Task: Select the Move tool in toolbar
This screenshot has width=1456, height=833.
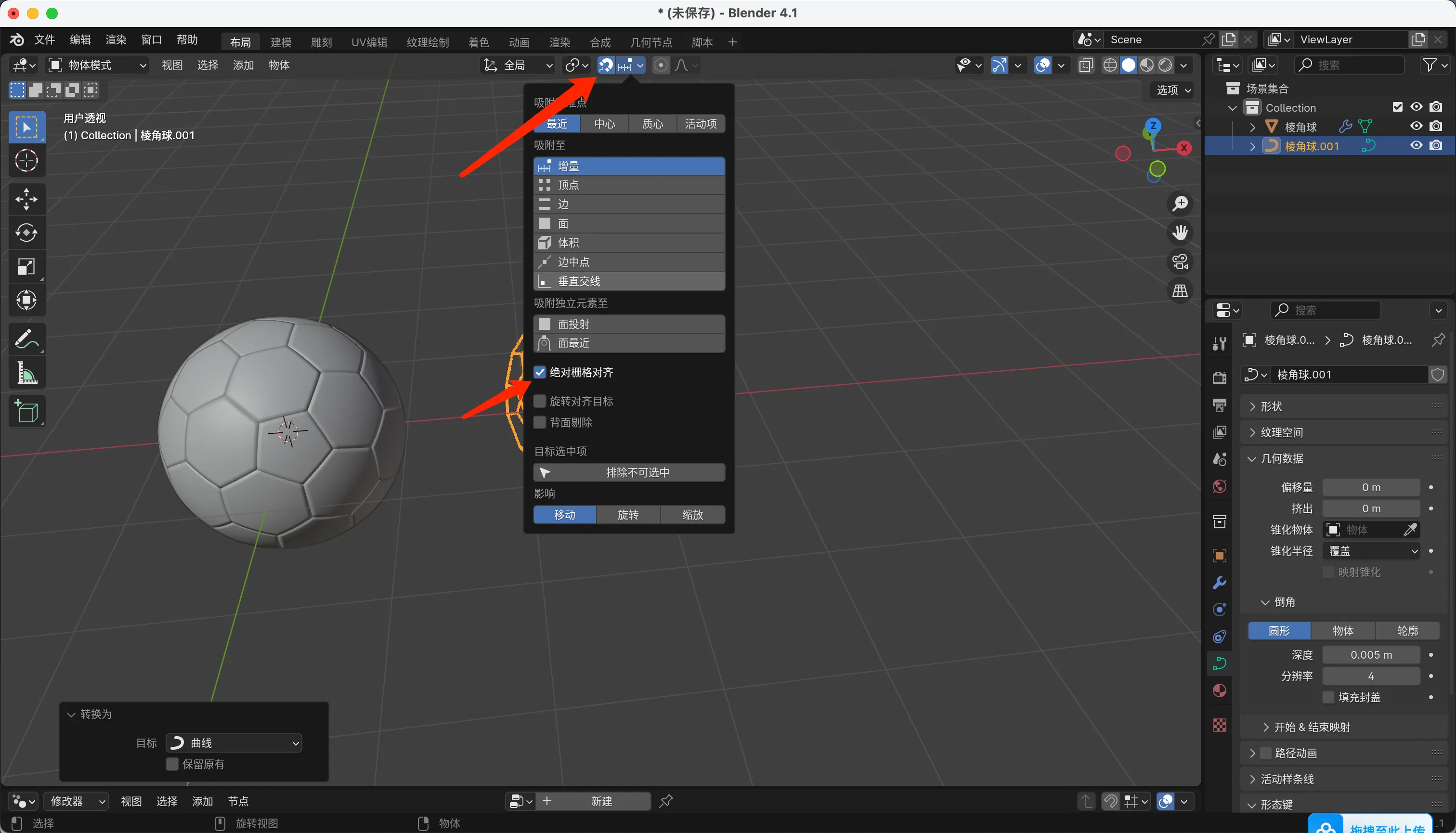Action: click(x=26, y=199)
